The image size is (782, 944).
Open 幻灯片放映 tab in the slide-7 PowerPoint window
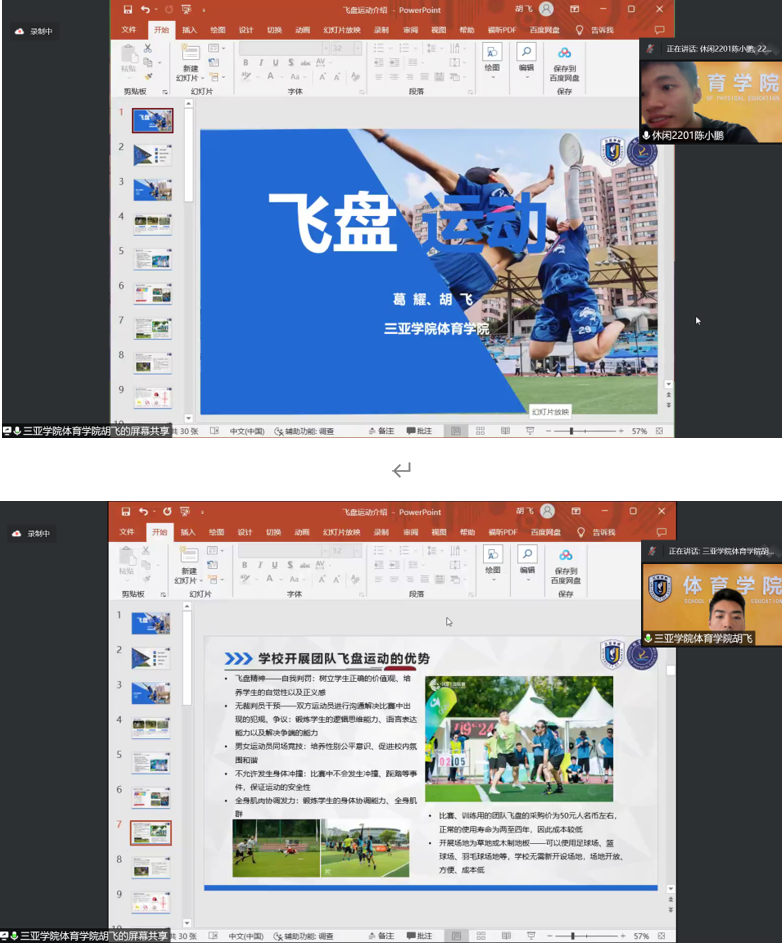click(x=341, y=532)
